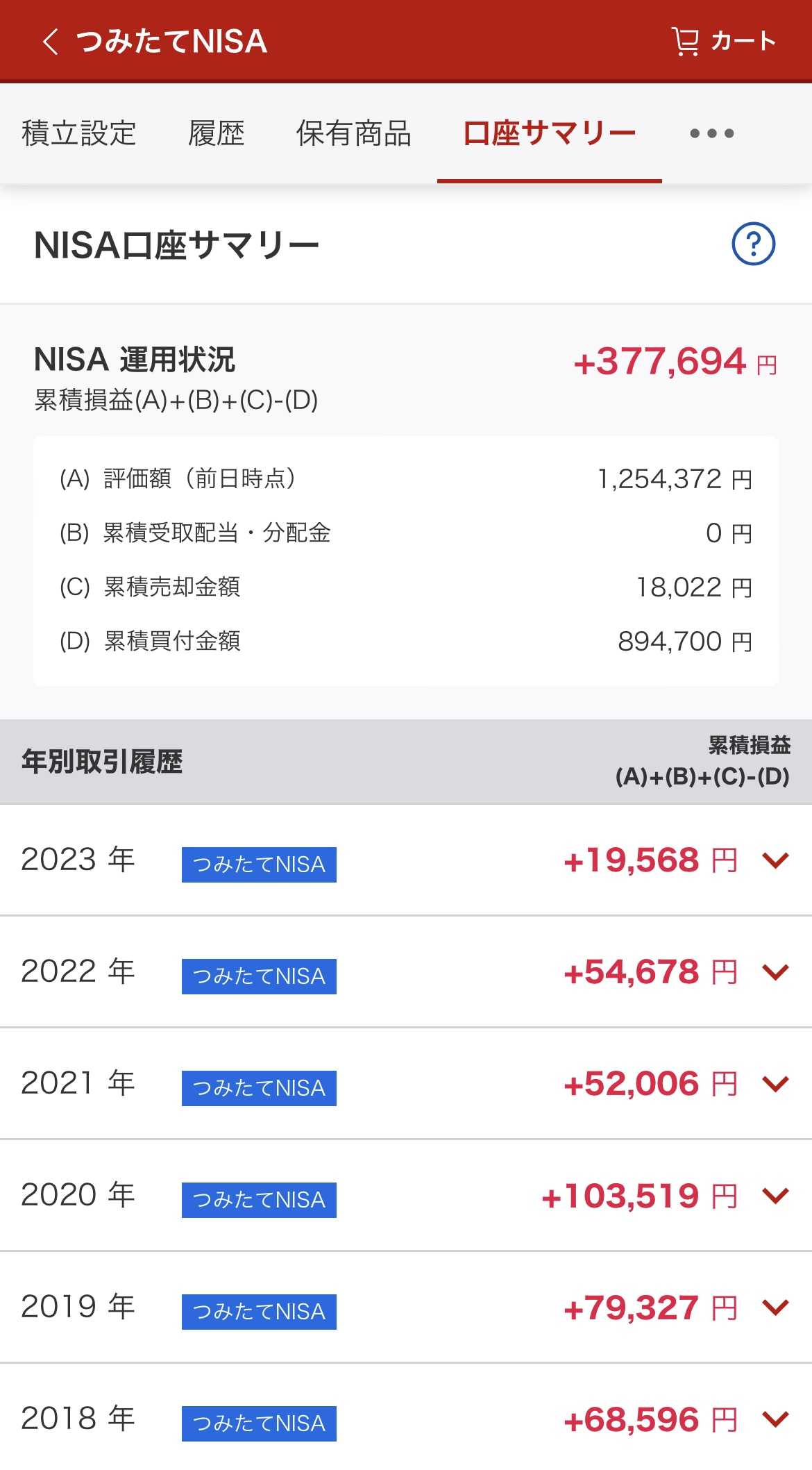Tap the +103,519 円 amount for 2020
The width and height of the screenshot is (812, 1470).
point(639,1196)
